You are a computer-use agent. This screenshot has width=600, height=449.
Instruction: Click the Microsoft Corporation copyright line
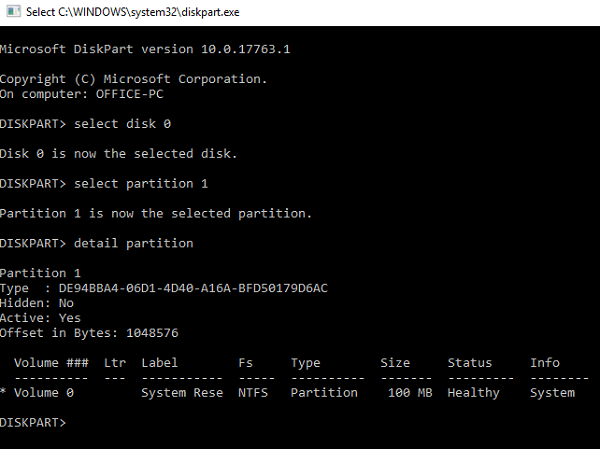[x=134, y=78]
